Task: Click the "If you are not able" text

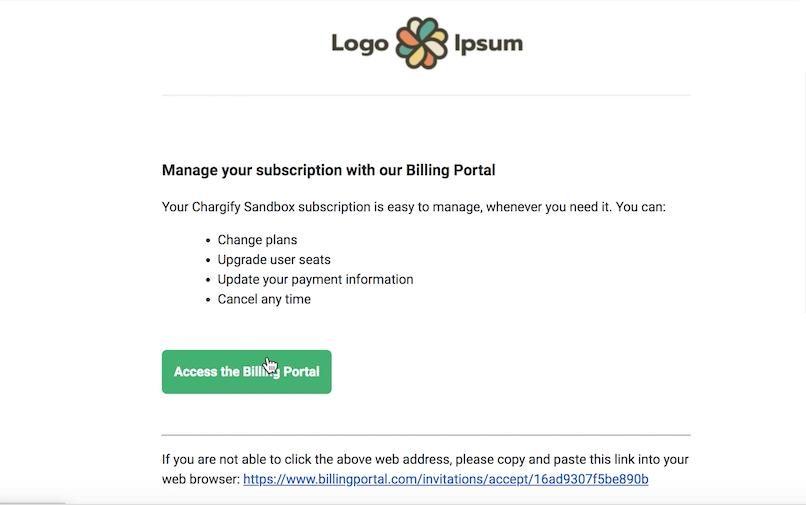Action: 425,459
